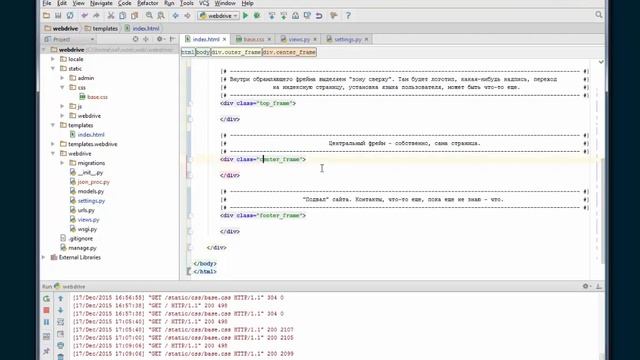Click the Open folder toolbar icon
Screen dimensions: 640x360
pos(47,16)
